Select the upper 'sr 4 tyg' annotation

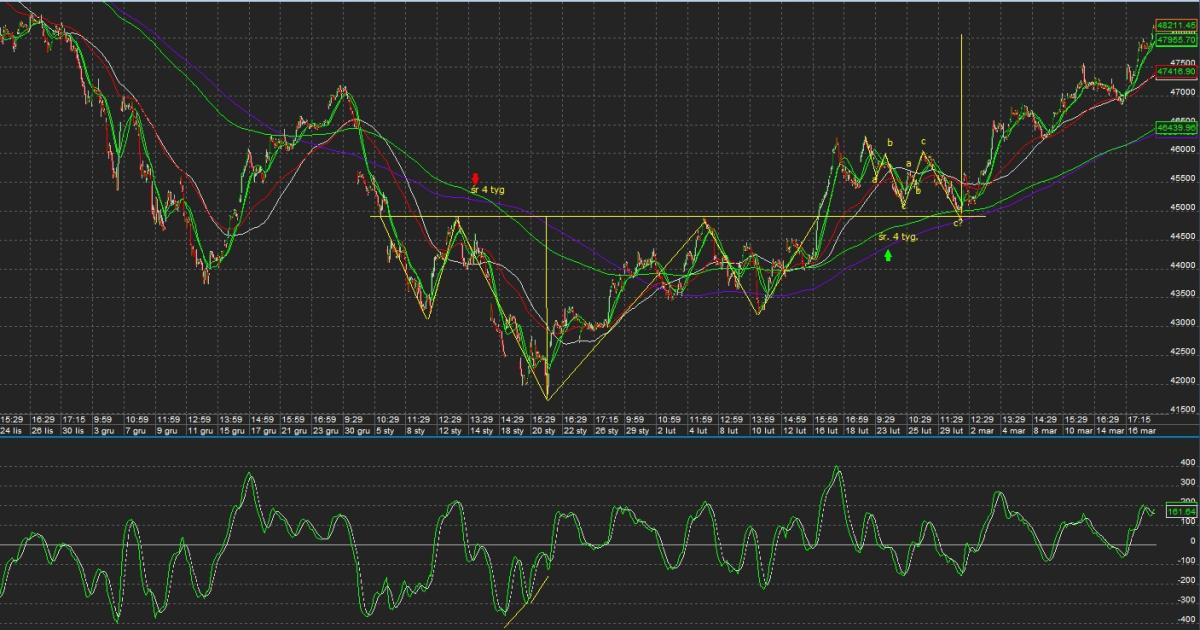coord(487,189)
